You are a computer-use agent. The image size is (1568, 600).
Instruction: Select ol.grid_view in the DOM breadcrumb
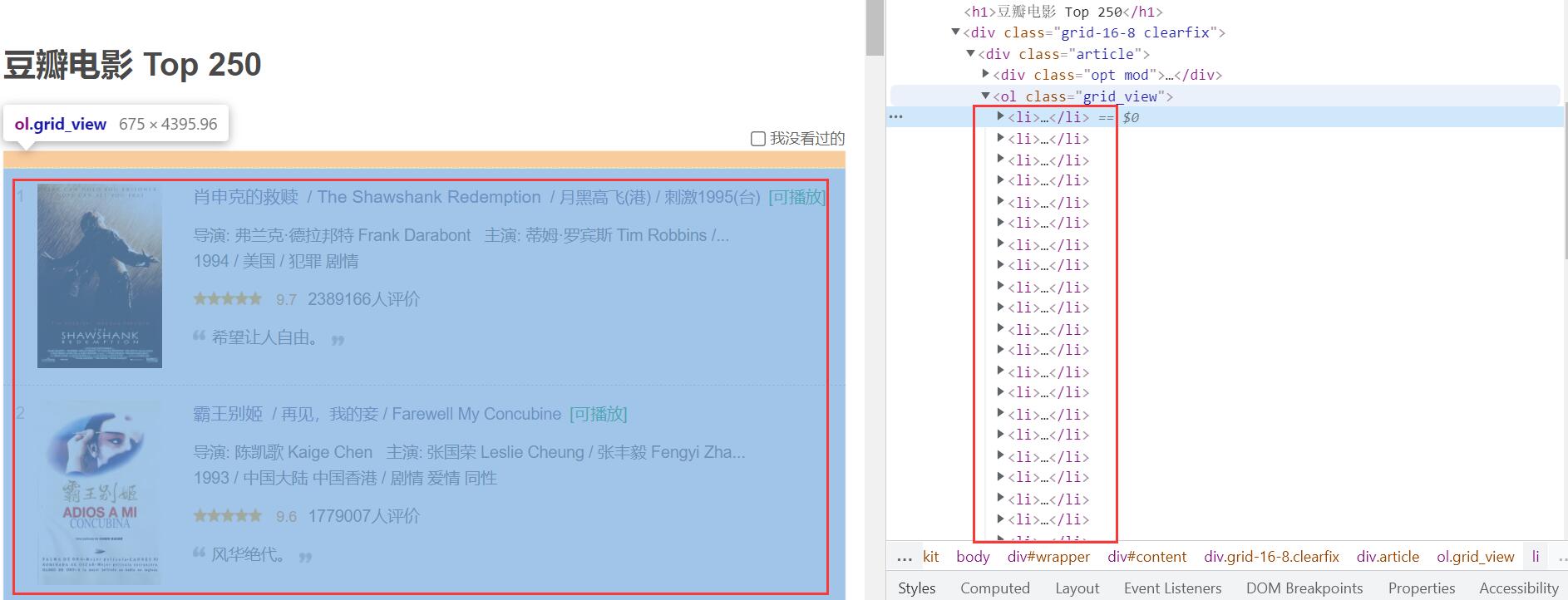1476,557
